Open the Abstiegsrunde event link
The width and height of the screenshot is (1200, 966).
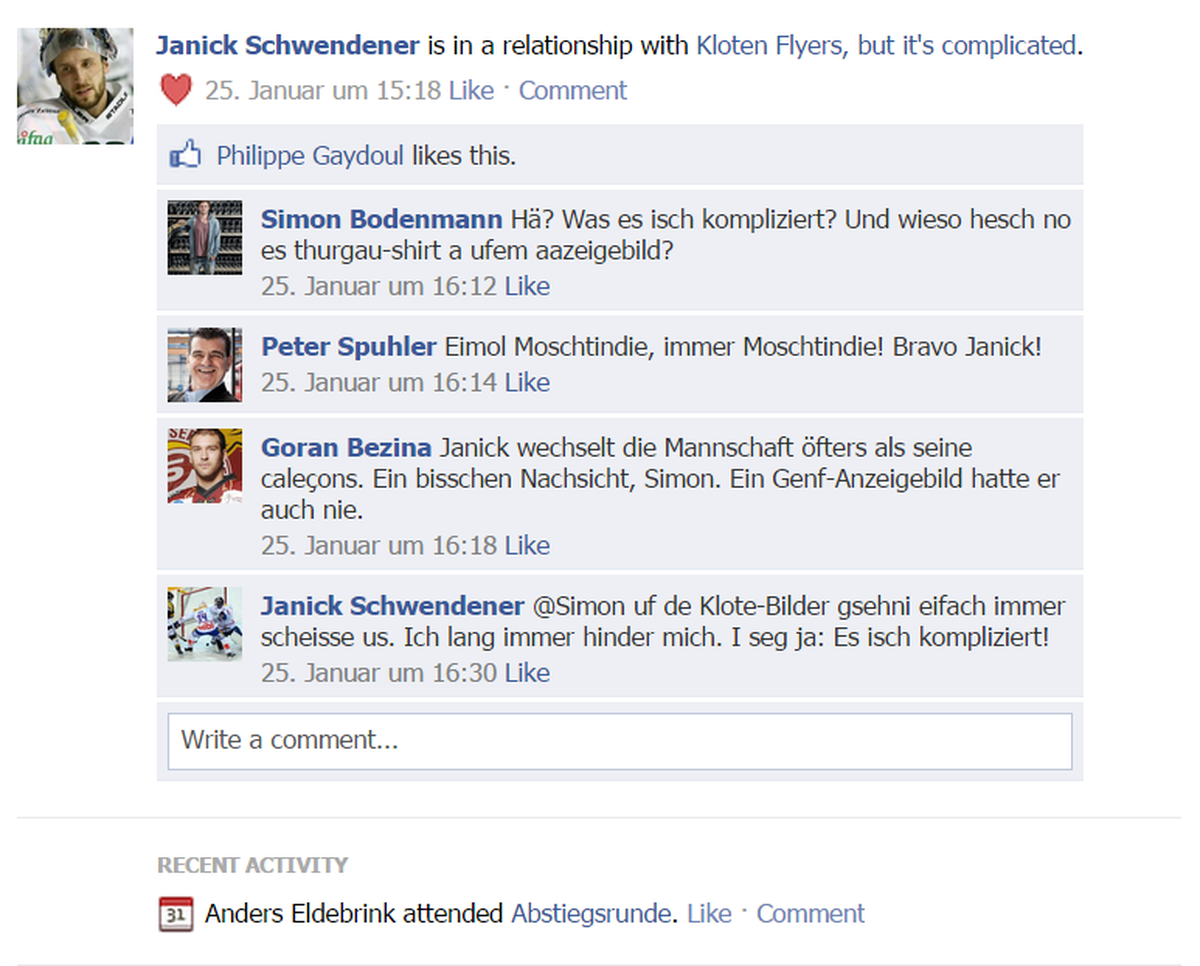pyautogui.click(x=591, y=913)
